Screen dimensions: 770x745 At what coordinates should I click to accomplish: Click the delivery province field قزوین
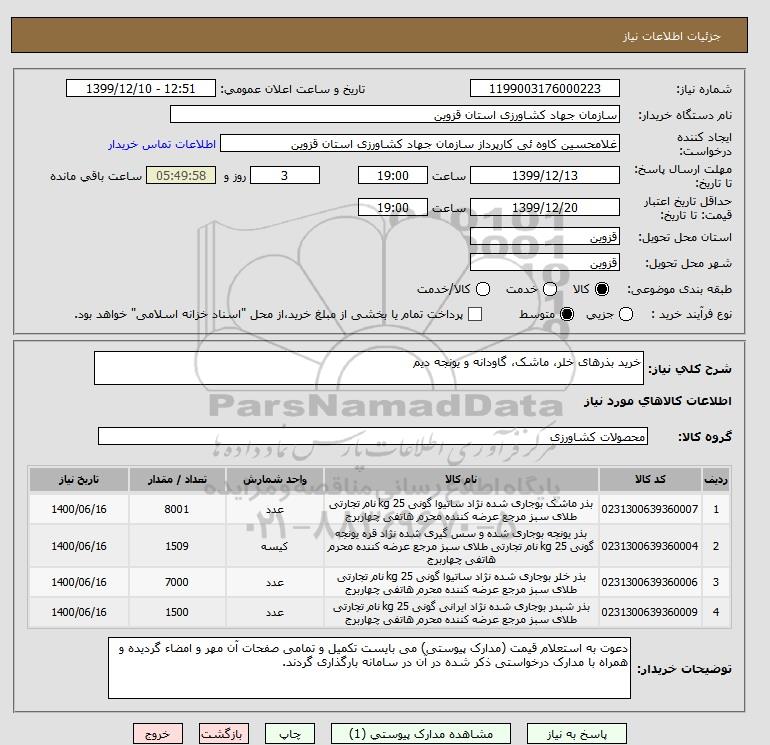tap(545, 237)
